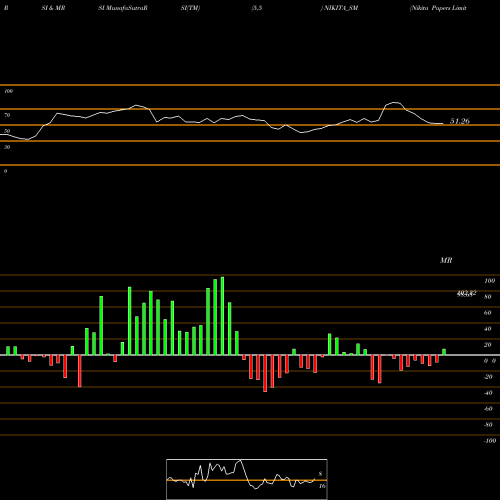500x500 pixels.
Task: Click the tallest green histogram bar
Action: tap(222, 316)
